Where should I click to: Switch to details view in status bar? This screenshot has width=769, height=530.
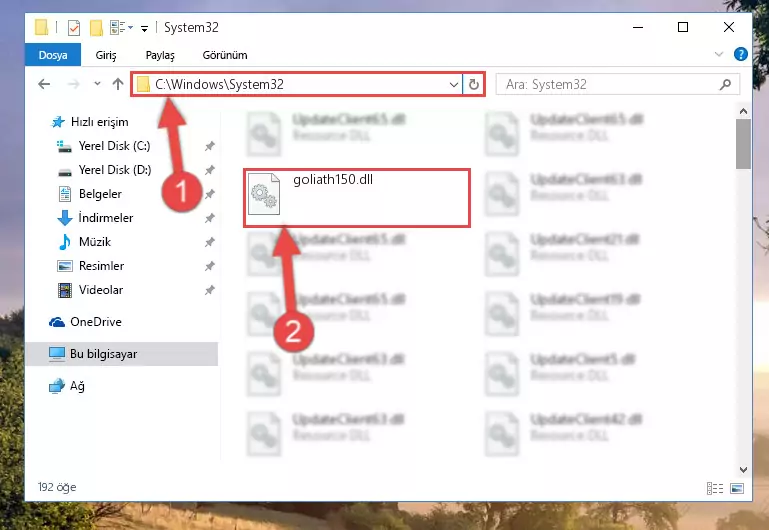tap(715, 488)
